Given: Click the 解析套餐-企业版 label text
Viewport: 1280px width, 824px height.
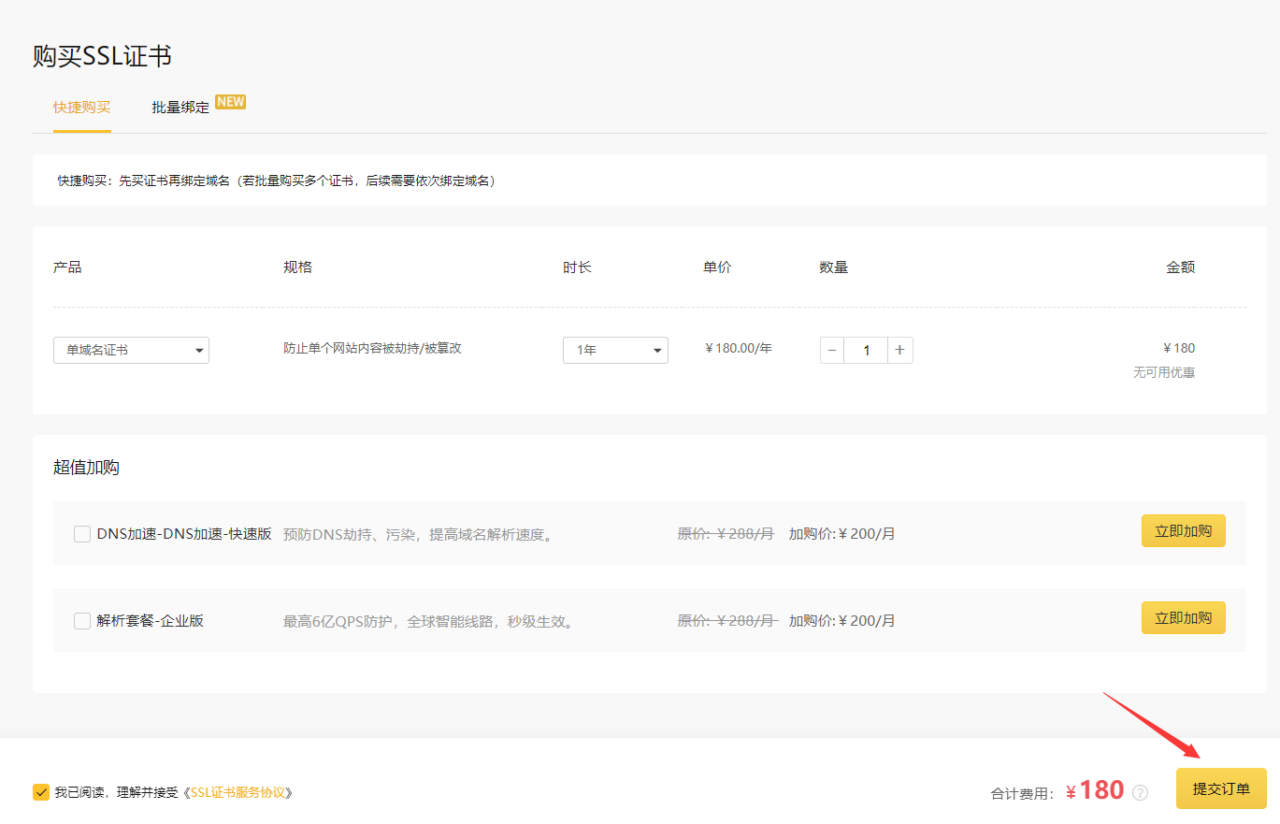Looking at the screenshot, I should pyautogui.click(x=150, y=621).
